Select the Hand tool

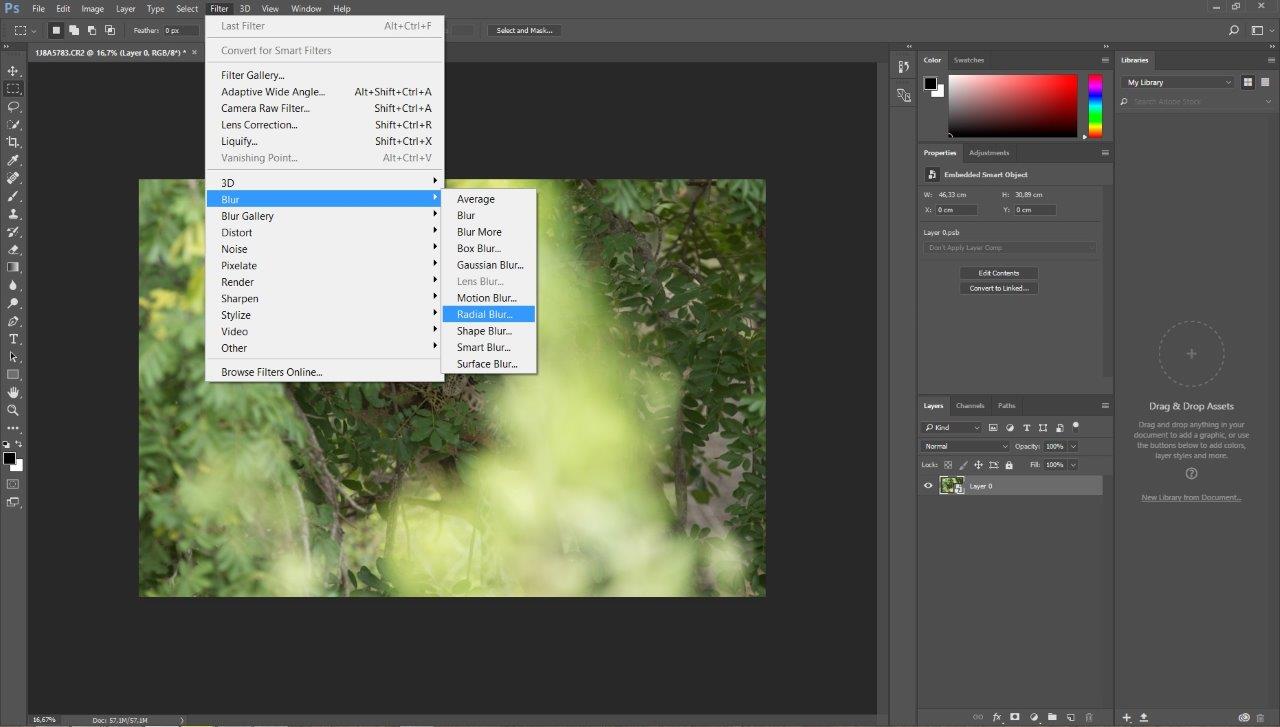(x=13, y=392)
